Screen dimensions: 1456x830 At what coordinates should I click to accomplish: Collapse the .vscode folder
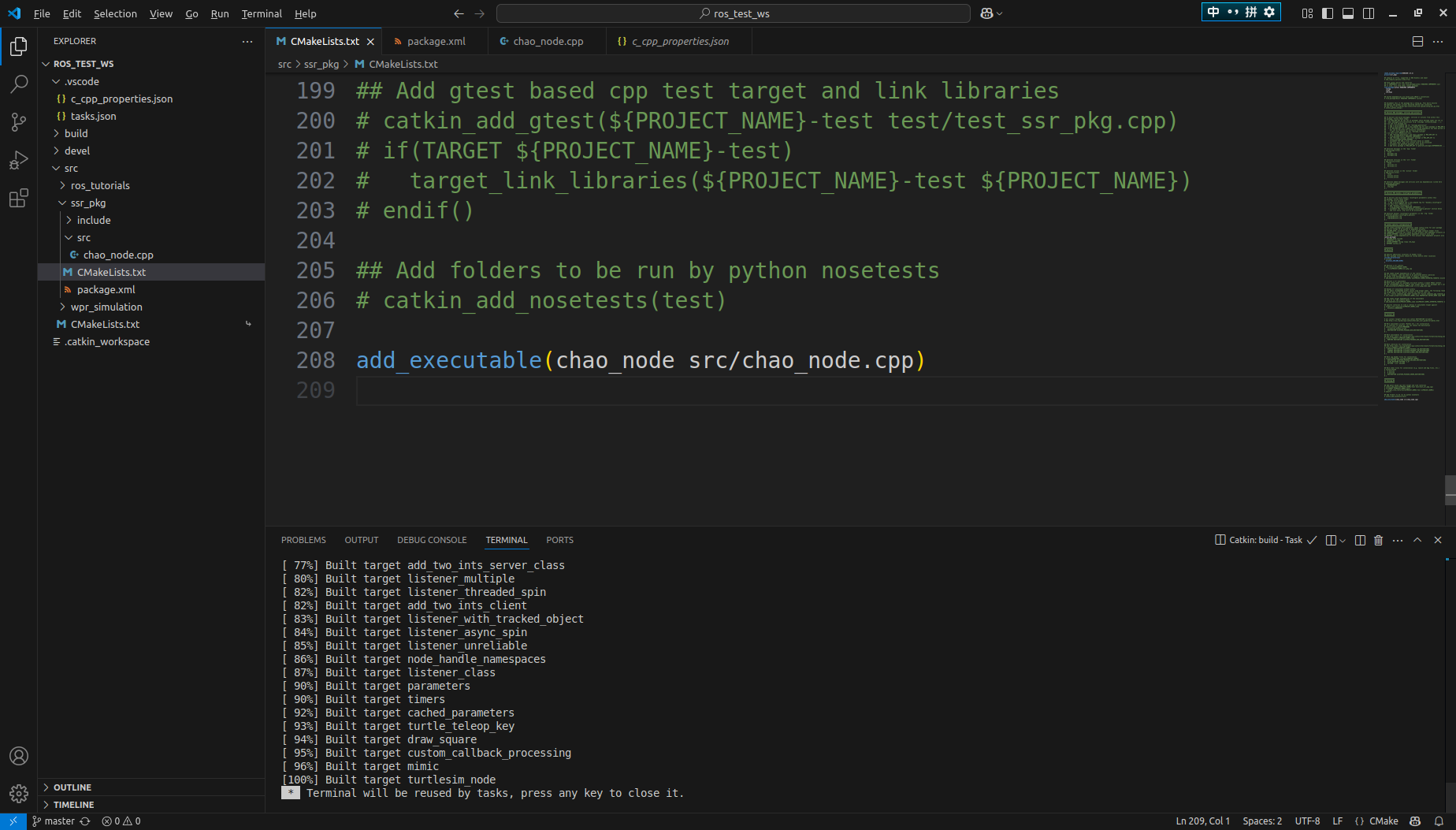(82, 81)
